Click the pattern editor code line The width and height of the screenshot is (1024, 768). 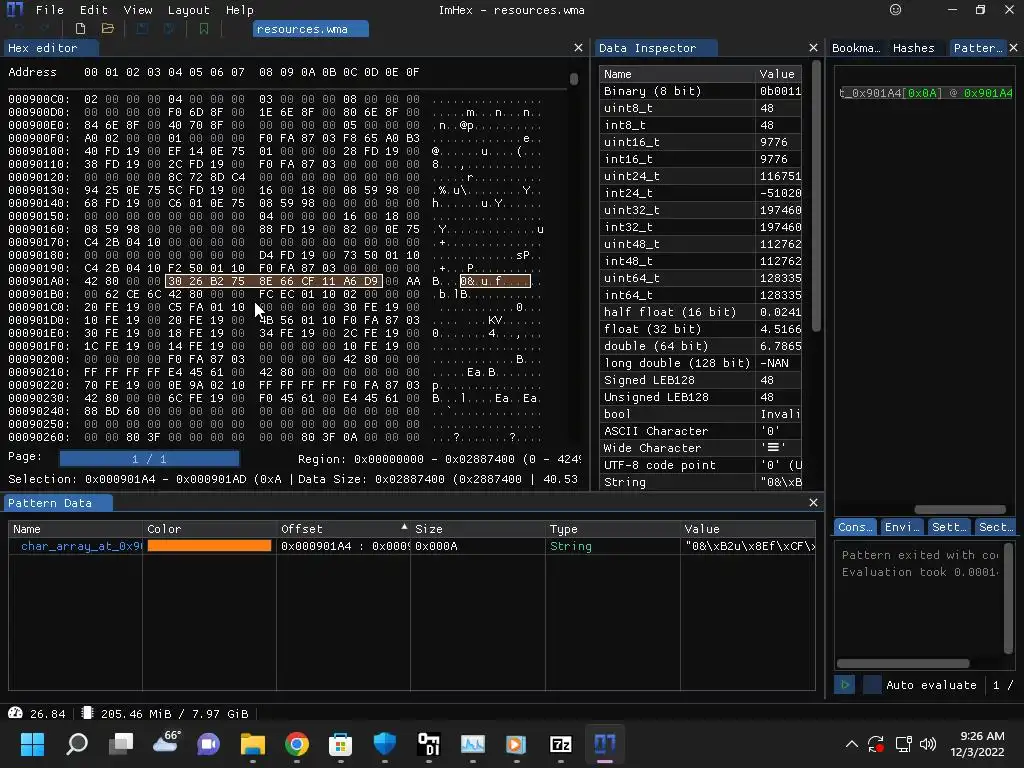point(926,93)
